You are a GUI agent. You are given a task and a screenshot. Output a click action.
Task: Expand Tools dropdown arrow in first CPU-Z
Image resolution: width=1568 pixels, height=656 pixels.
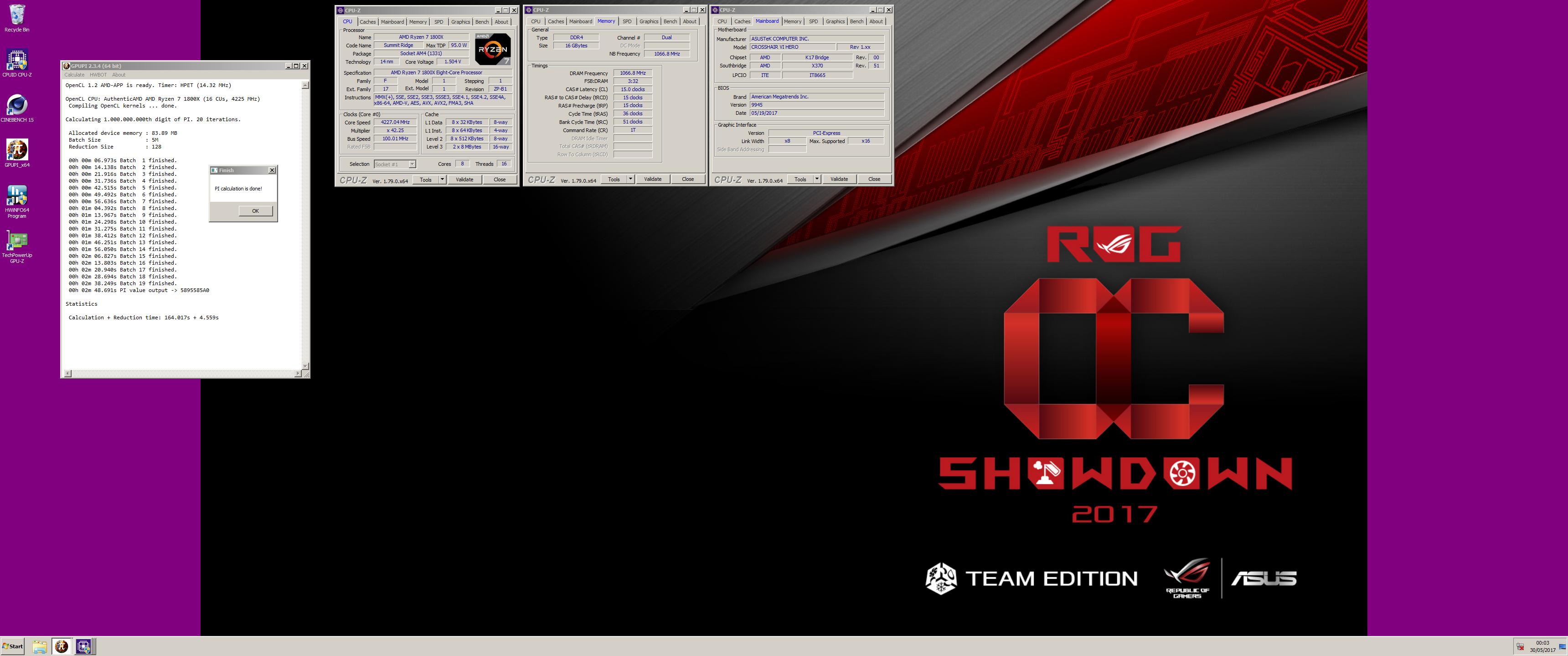coord(443,179)
